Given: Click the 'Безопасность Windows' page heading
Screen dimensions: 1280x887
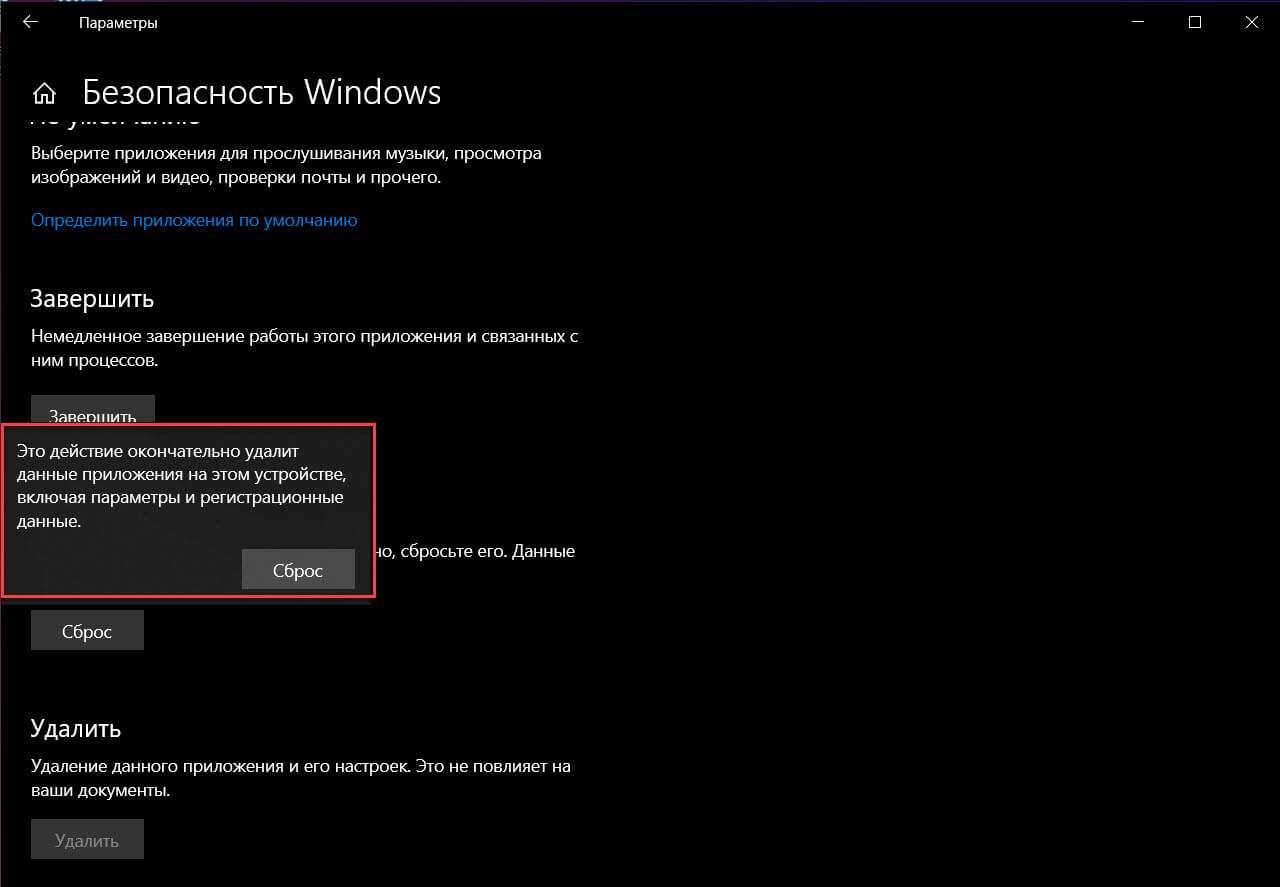Looking at the screenshot, I should (x=261, y=92).
